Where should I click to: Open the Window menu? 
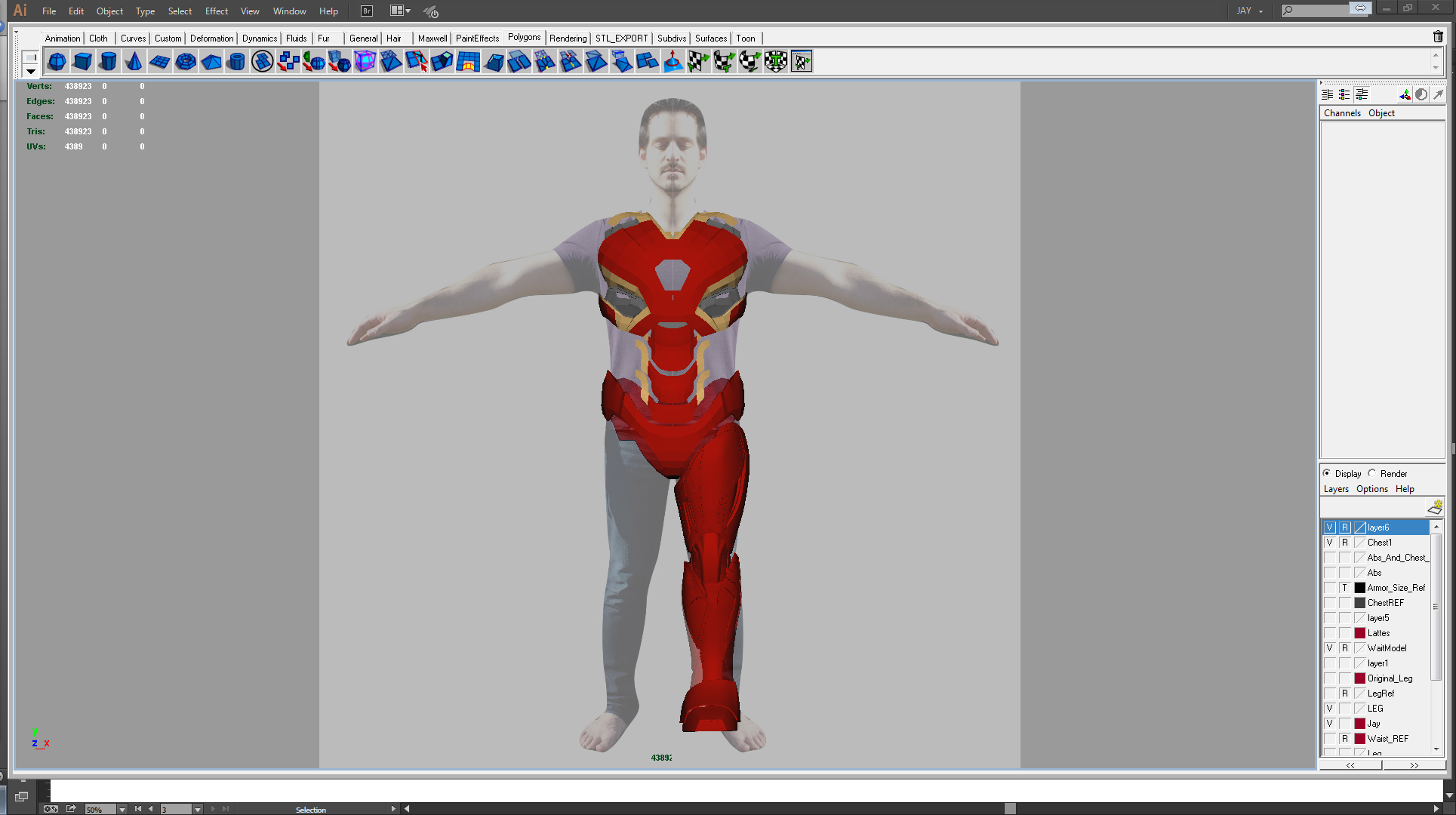click(x=289, y=11)
